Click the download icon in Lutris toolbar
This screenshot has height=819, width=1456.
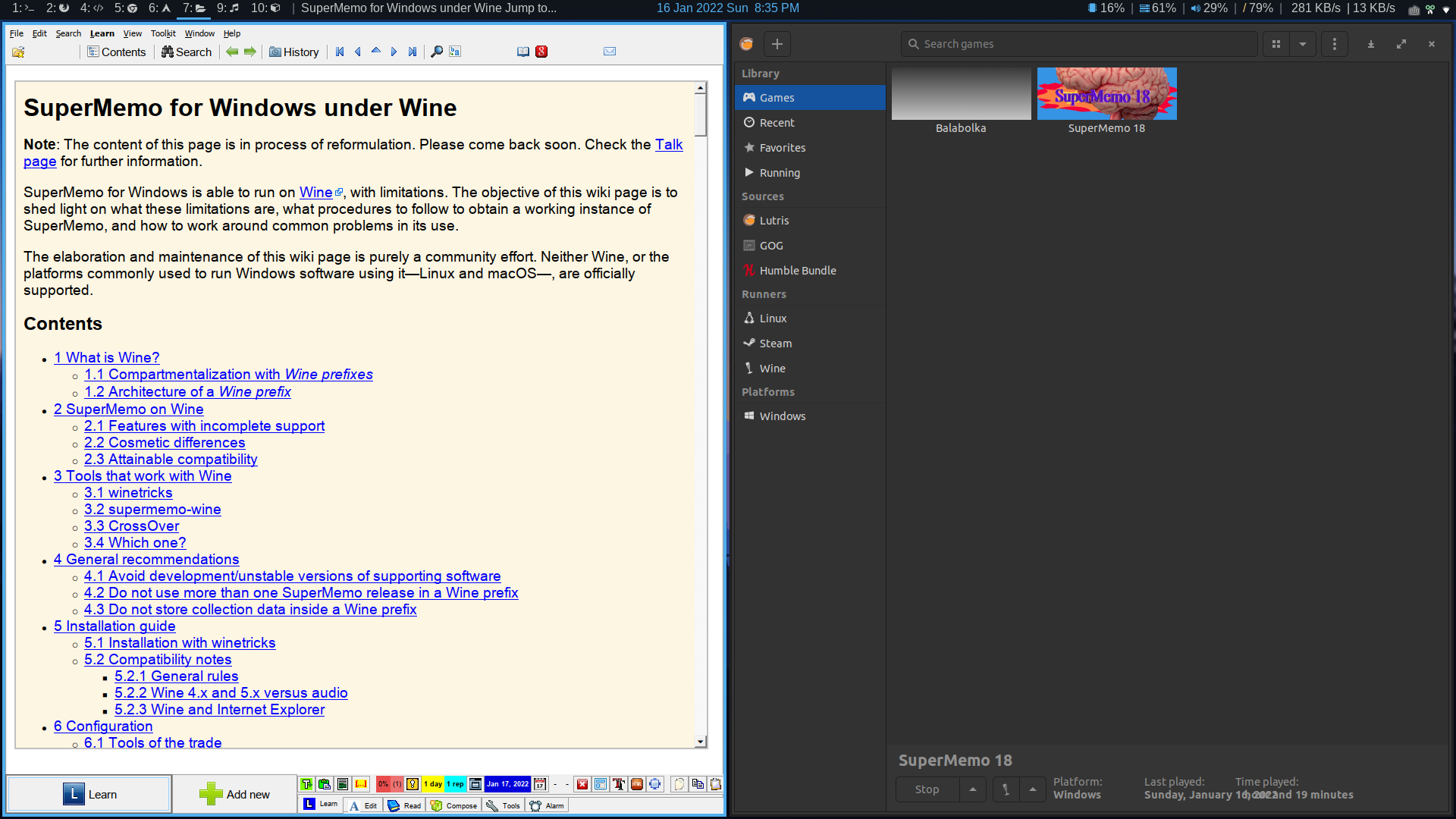1370,44
